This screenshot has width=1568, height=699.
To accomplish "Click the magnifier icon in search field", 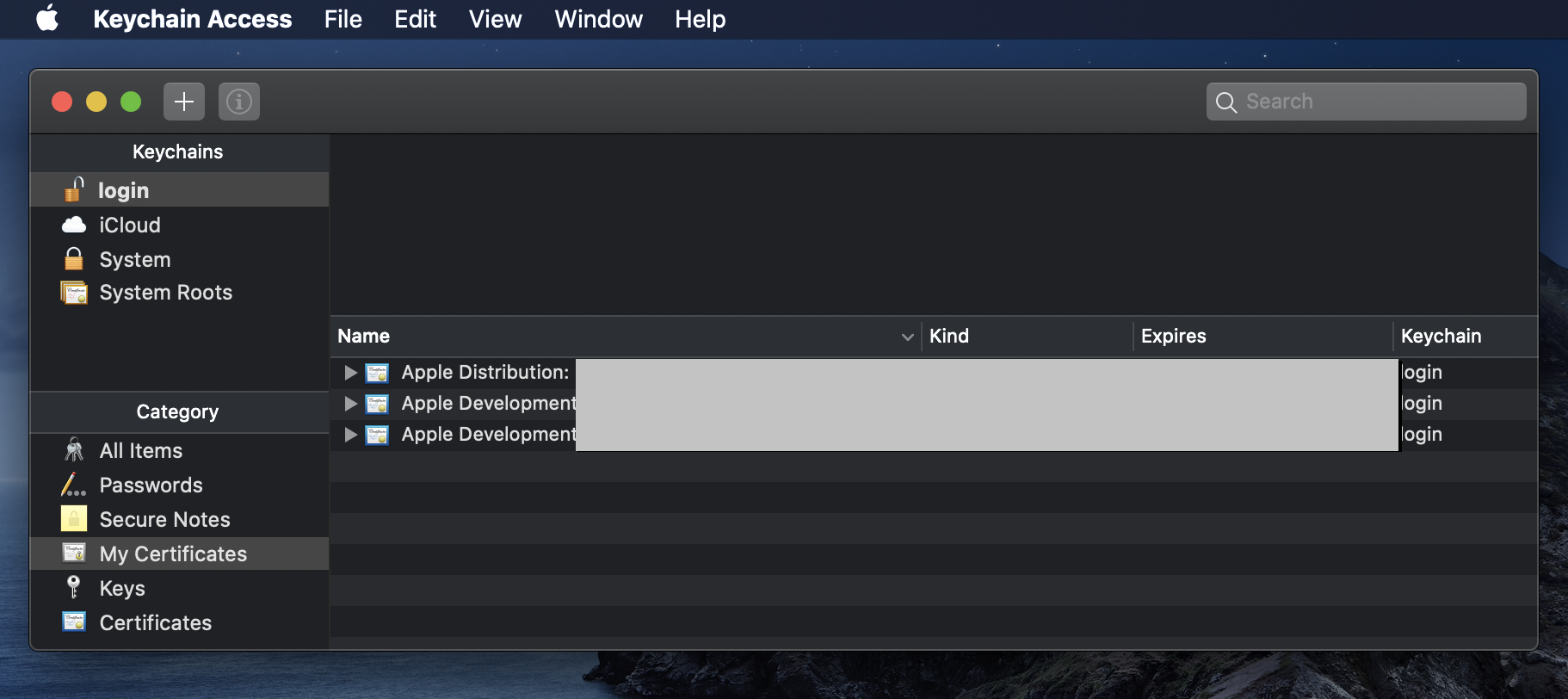I will [1226, 102].
